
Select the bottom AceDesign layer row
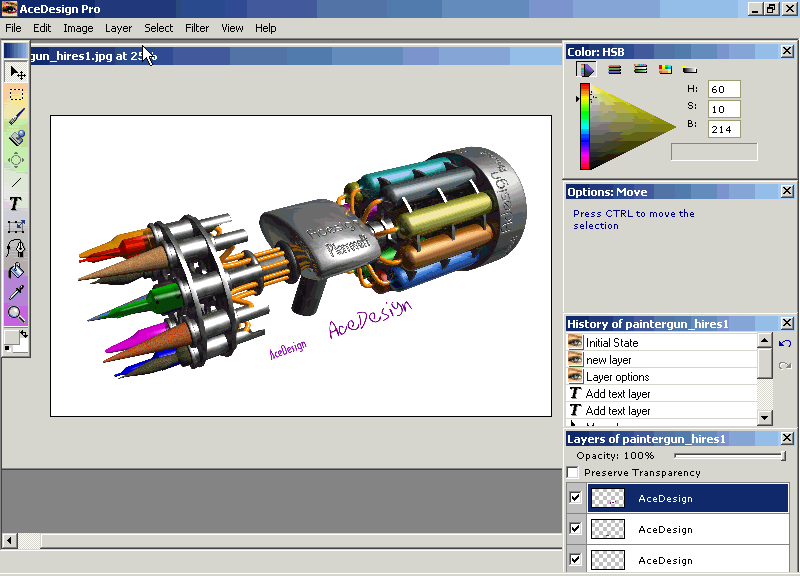[x=688, y=560]
